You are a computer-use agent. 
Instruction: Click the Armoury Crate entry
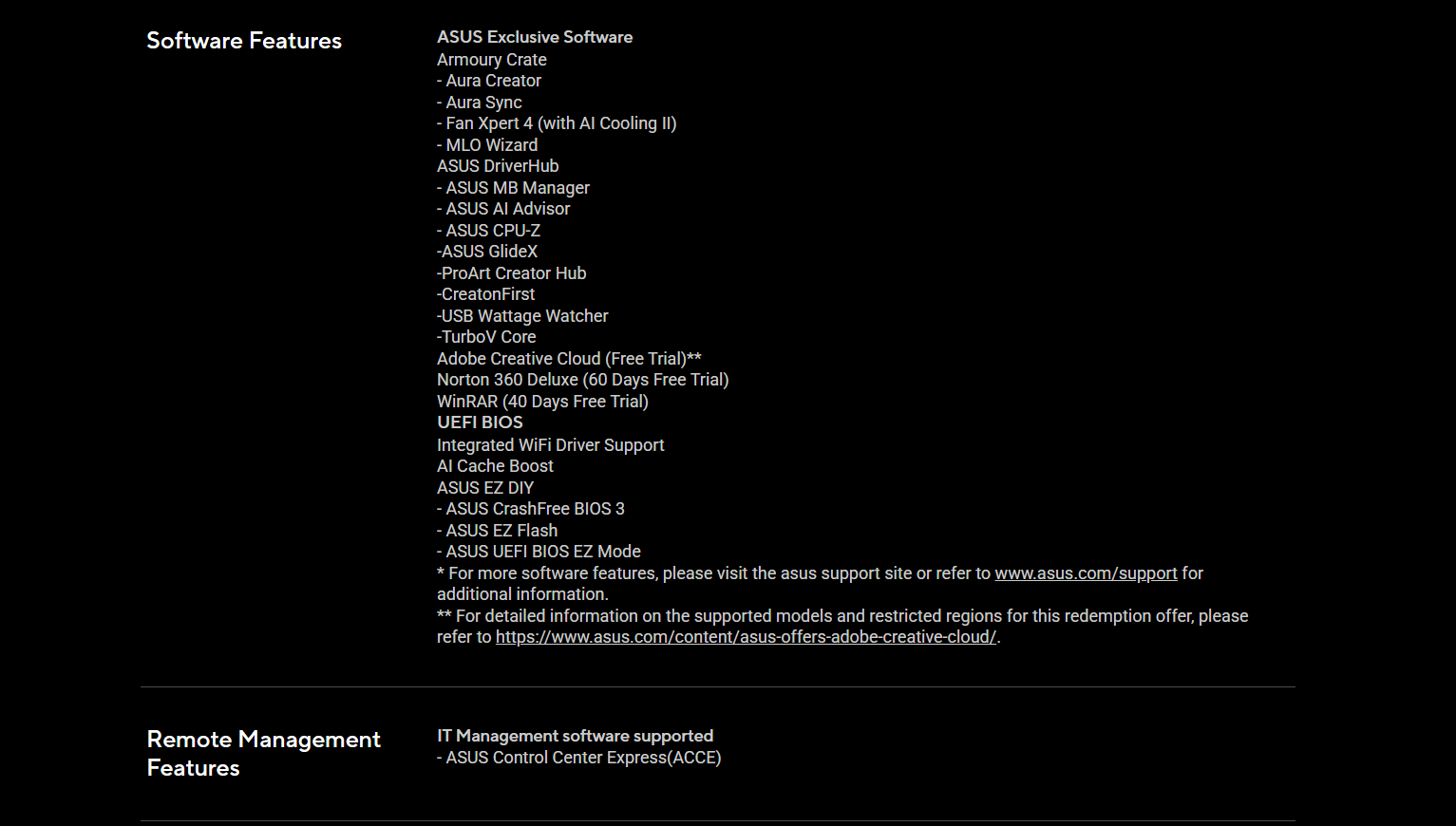tap(492, 60)
